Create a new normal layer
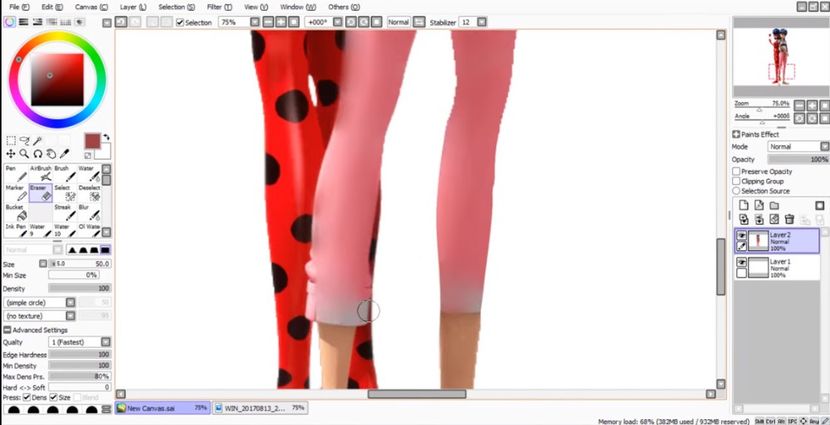Viewport: 830px width, 425px height. point(744,205)
